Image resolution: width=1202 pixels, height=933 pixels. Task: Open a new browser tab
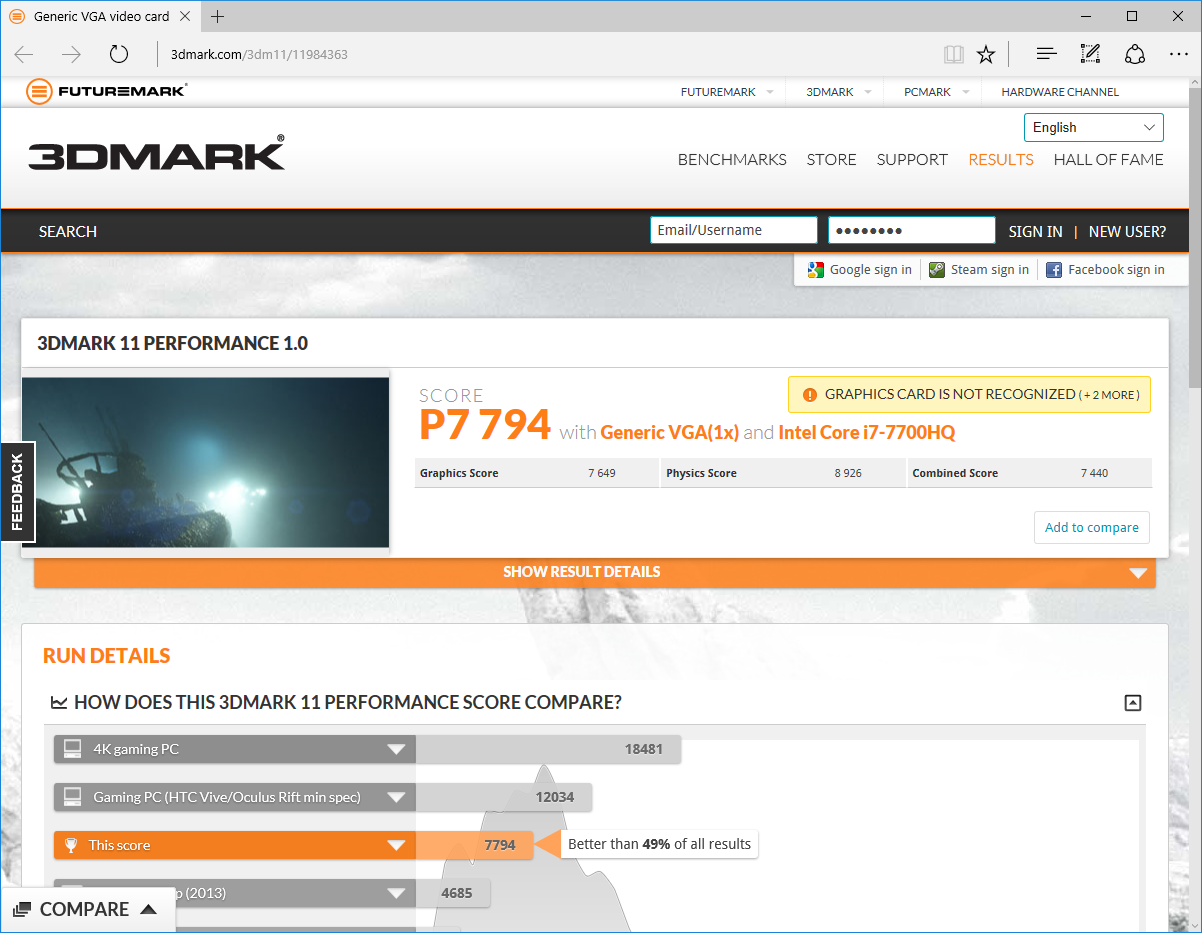[218, 16]
